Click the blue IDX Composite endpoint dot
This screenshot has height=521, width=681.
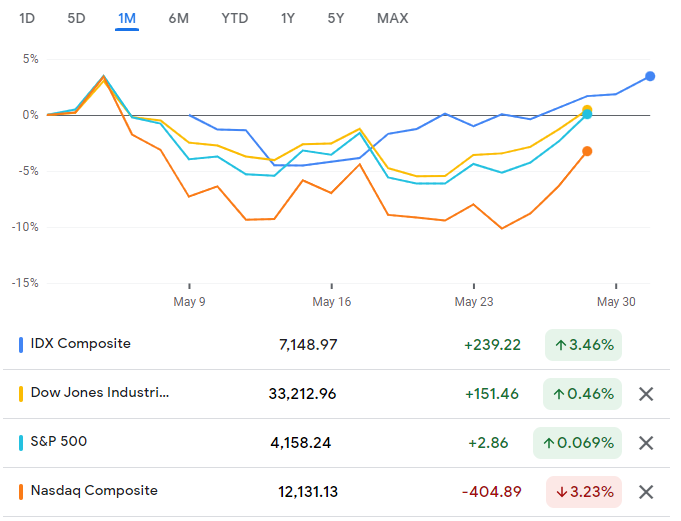650,76
